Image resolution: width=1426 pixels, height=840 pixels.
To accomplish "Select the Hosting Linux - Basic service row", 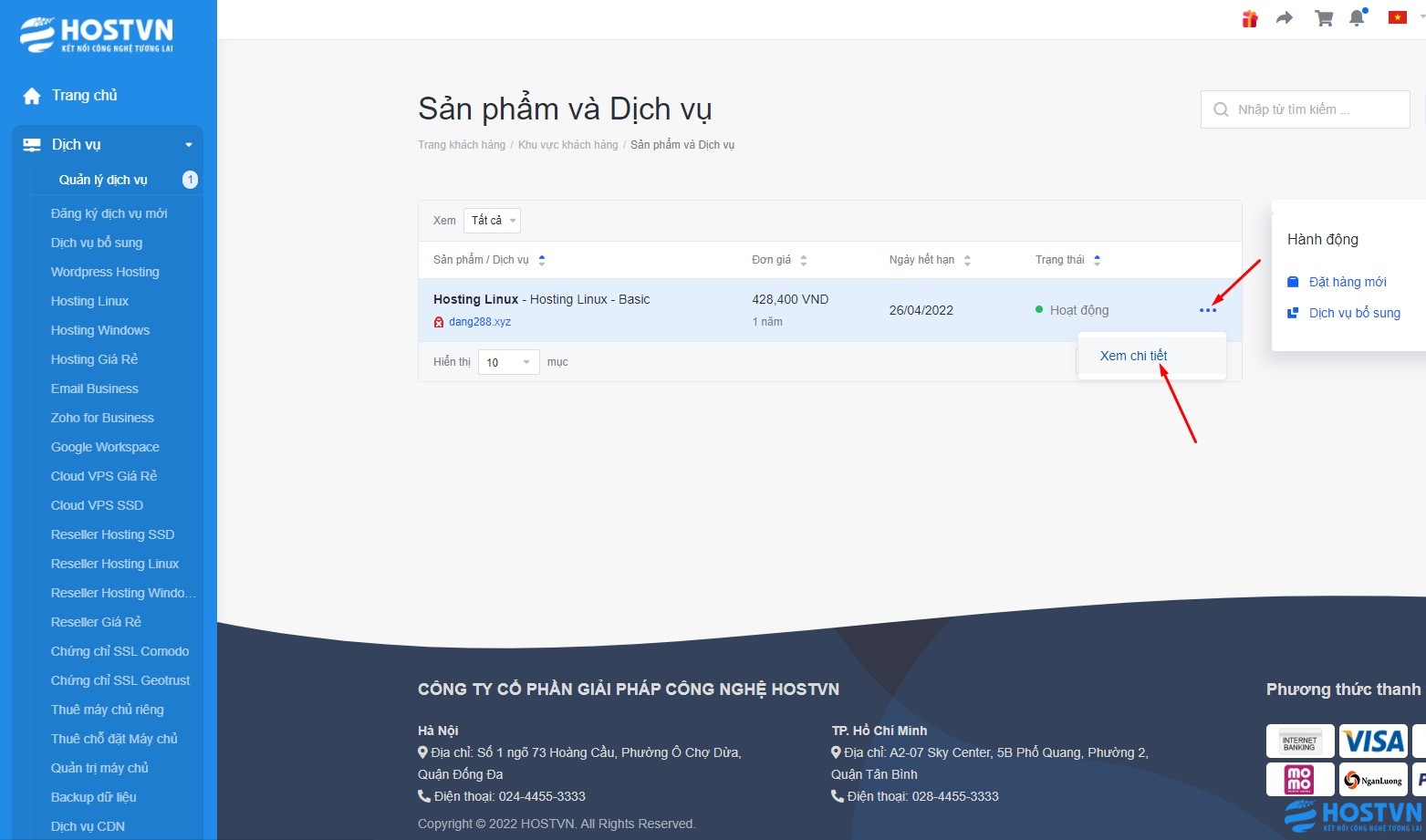I will [830, 310].
